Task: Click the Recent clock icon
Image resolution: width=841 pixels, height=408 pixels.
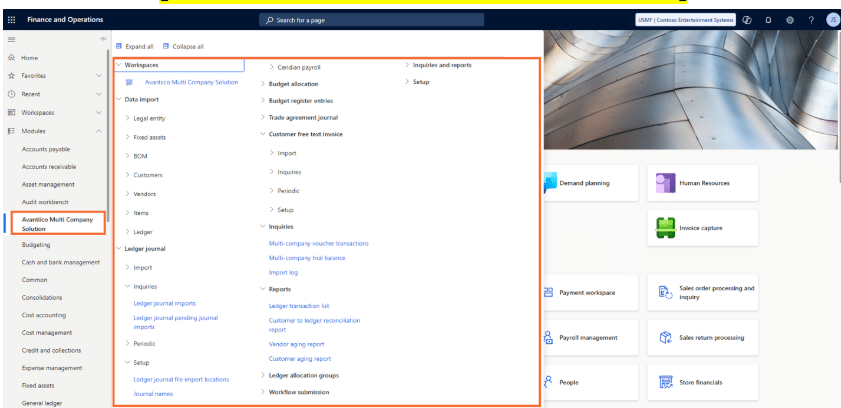Action: tap(11, 94)
